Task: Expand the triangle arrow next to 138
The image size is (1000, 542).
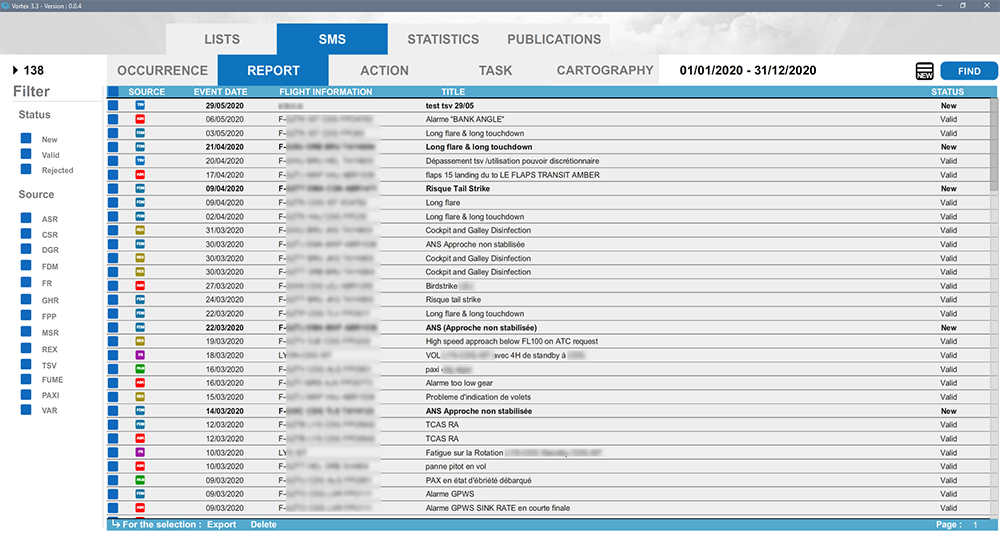Action: [x=15, y=70]
